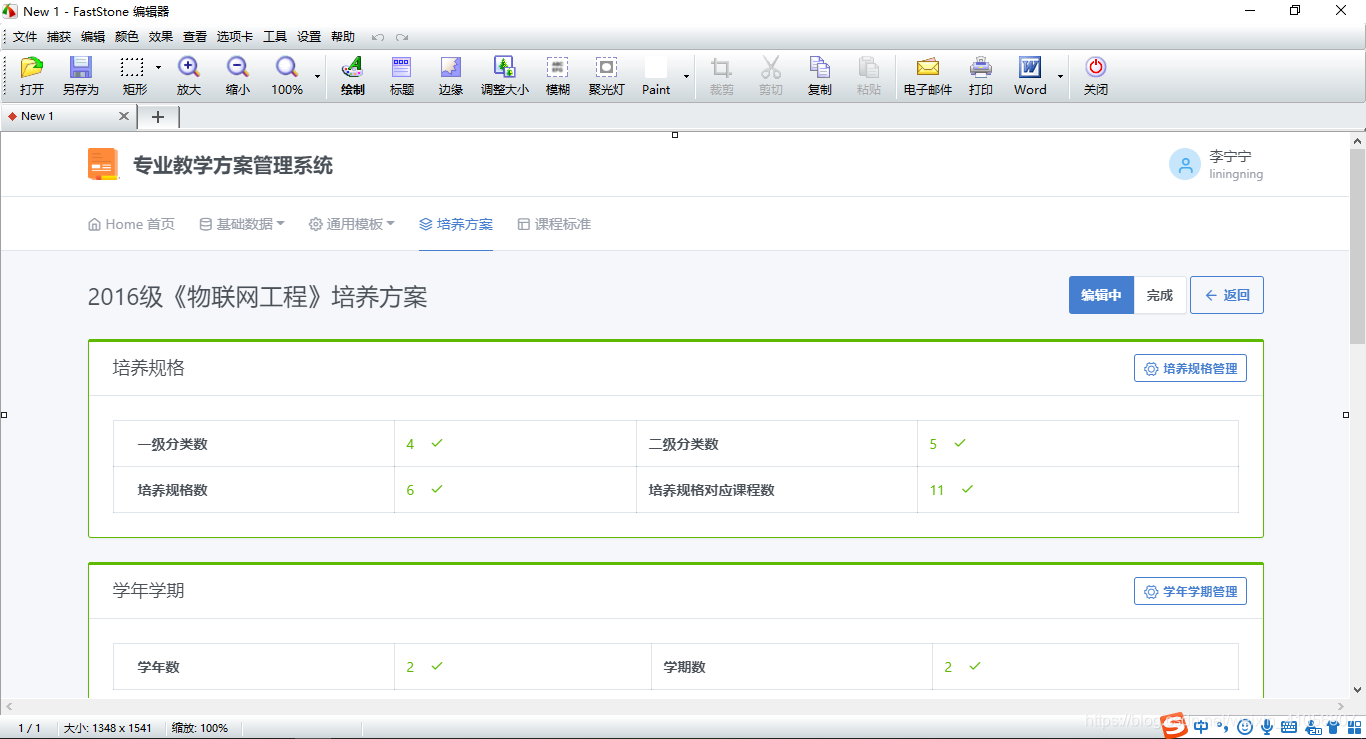The height and width of the screenshot is (739, 1366).
Task: Click the Zoom In (放大) icon
Action: point(188,76)
